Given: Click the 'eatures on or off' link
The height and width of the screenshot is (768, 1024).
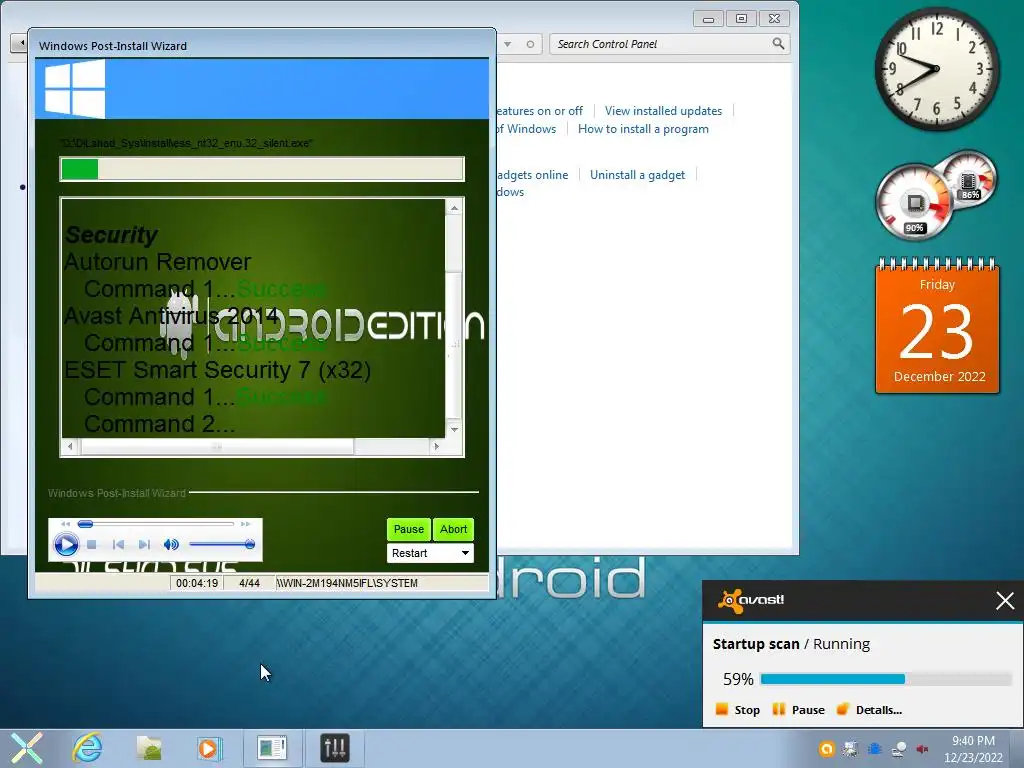Looking at the screenshot, I should point(539,111).
